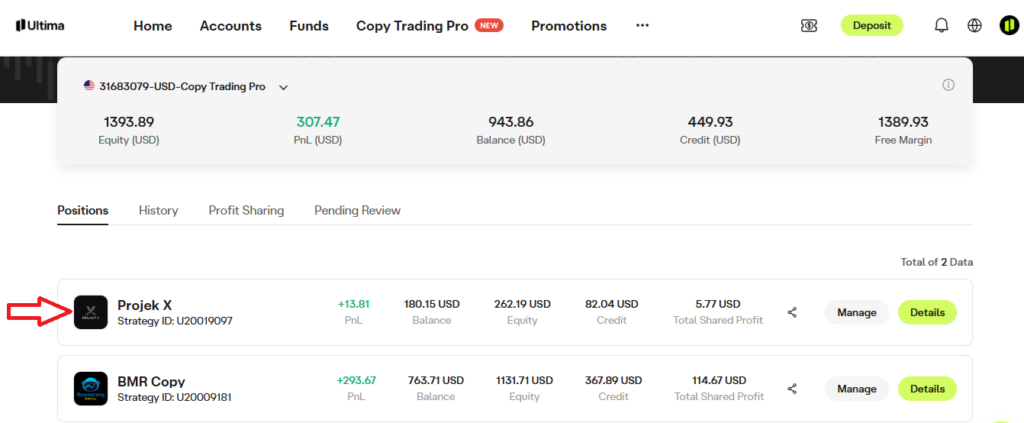Click Projek X credit 82.04 USD
Image resolution: width=1024 pixels, height=423 pixels.
[x=611, y=304]
